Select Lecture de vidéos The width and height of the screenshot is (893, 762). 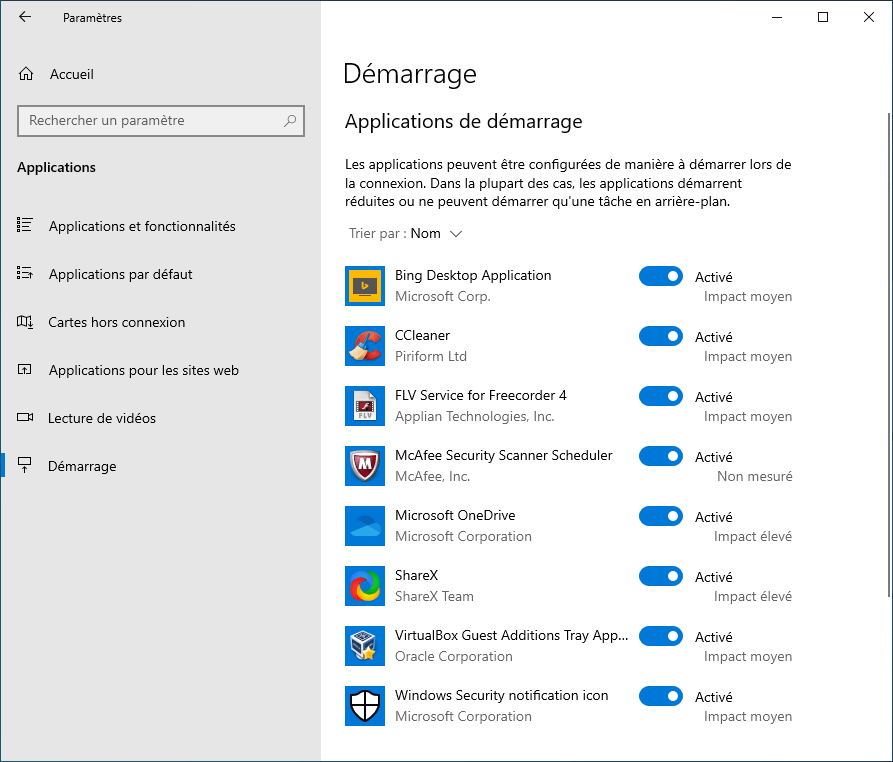161,418
